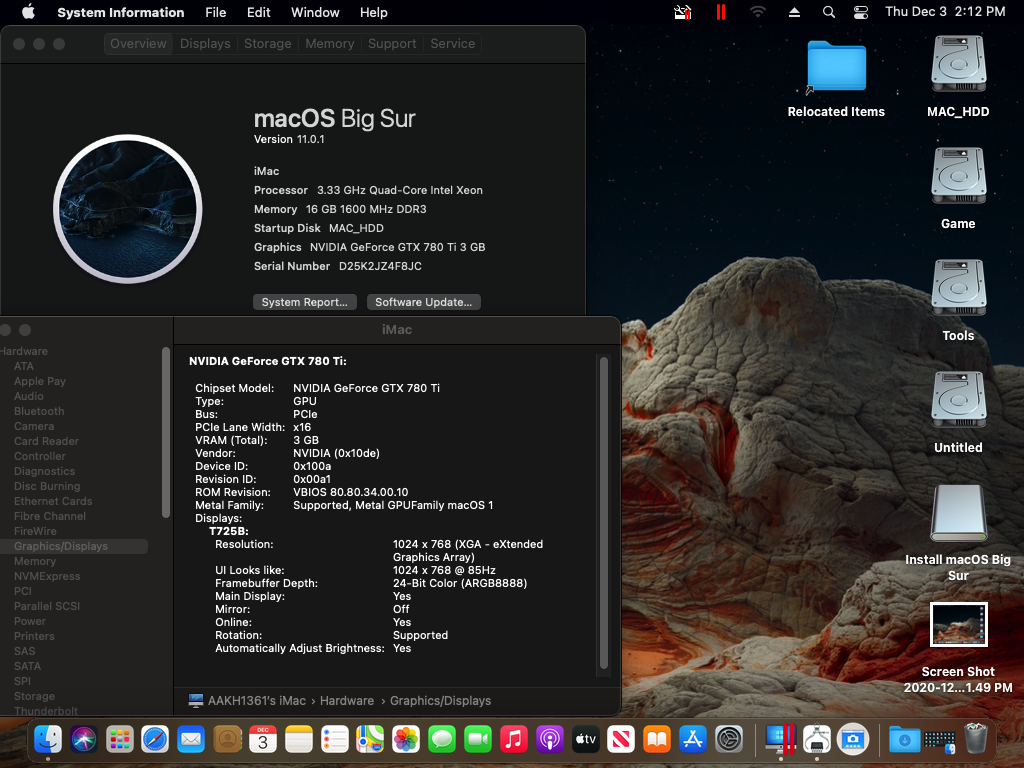Open the Apple menu
Viewport: 1024px width, 768px height.
tap(28, 12)
